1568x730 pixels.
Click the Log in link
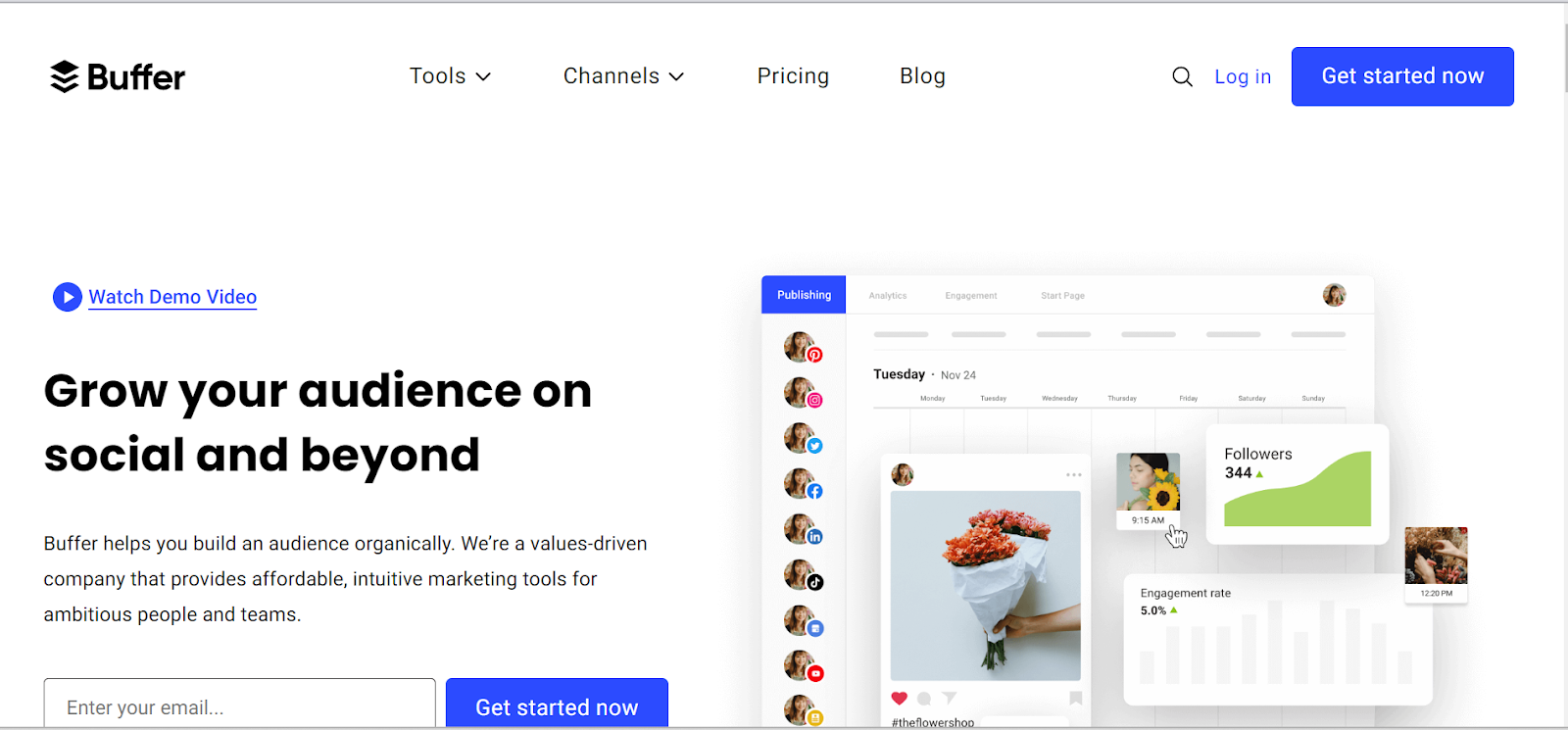click(1243, 76)
